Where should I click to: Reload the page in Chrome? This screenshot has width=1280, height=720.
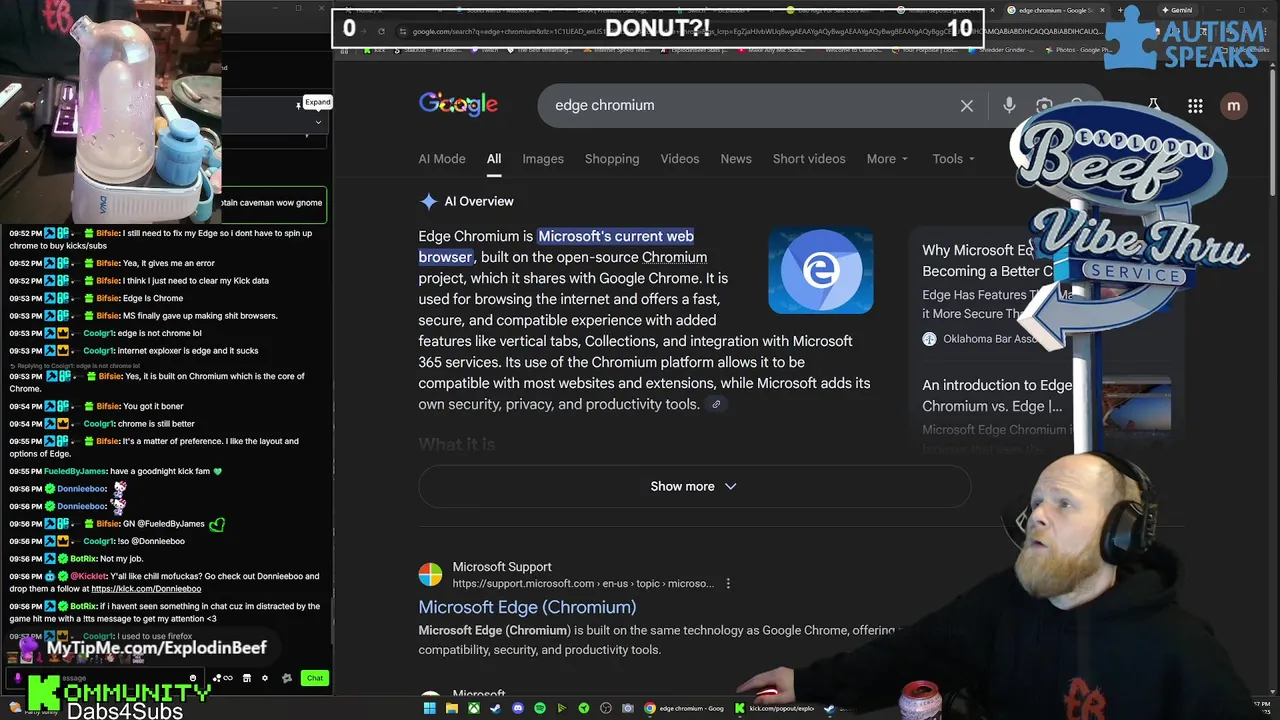(381, 31)
